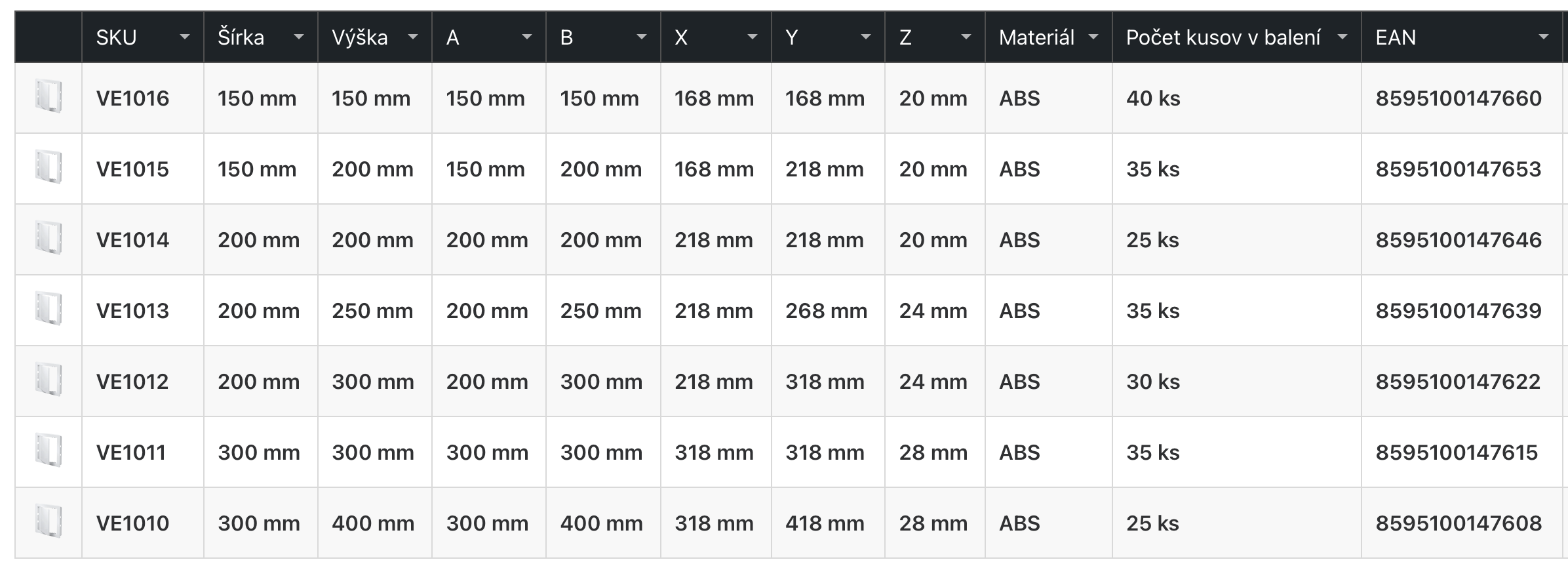Screen dimensions: 1568x564
Task: Select the VE1010 SKU cell
Action: 143,523
